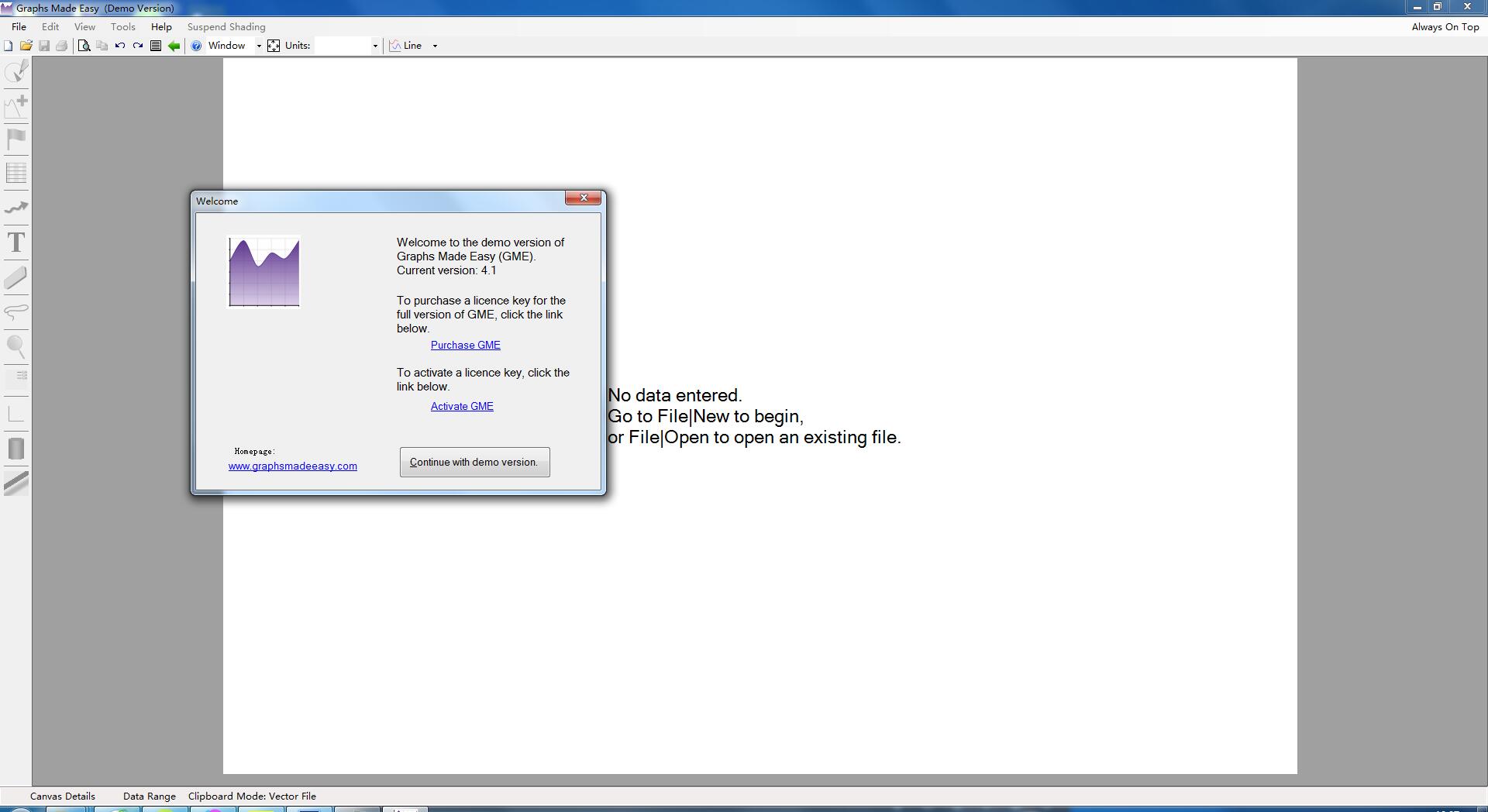This screenshot has height=812, width=1488.
Task: Expand the Line graph type dropdown
Action: 435,46
